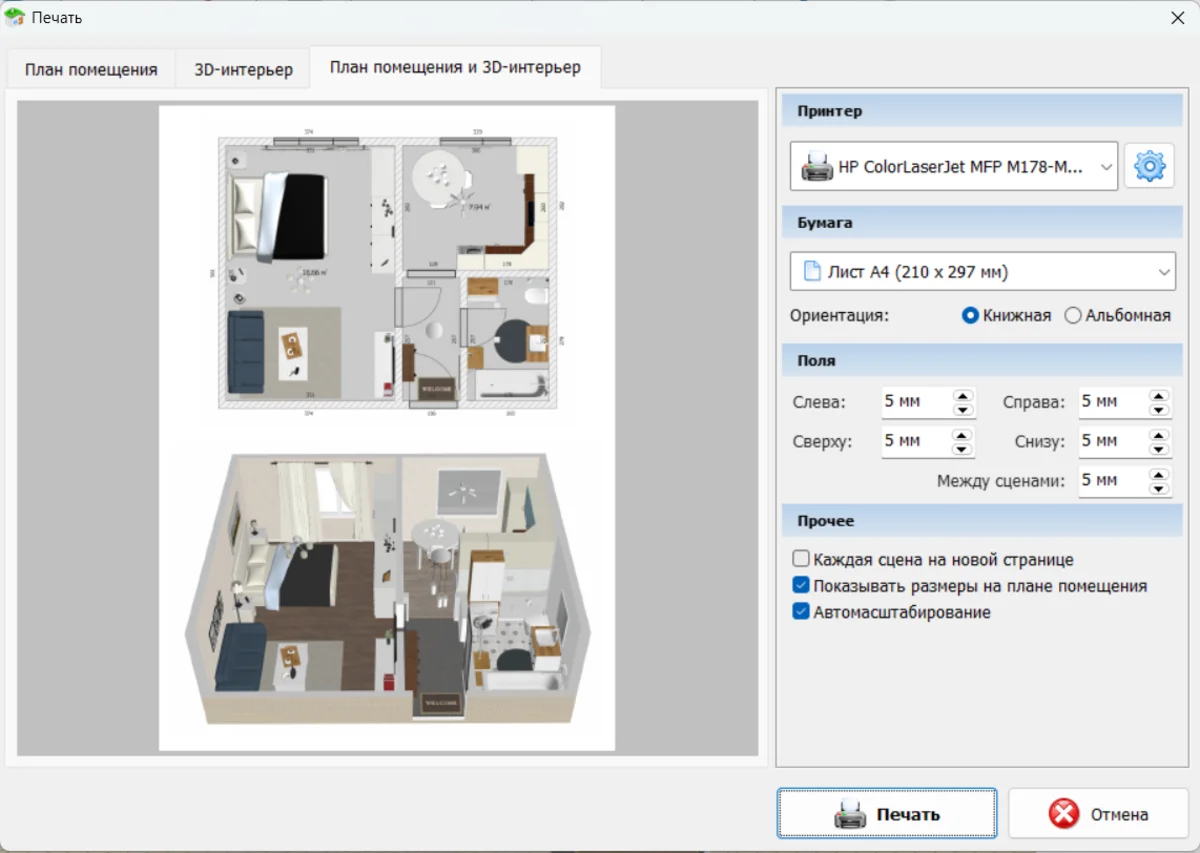Increase the Между сценами spacing value
The width and height of the screenshot is (1200, 853).
tap(1159, 474)
